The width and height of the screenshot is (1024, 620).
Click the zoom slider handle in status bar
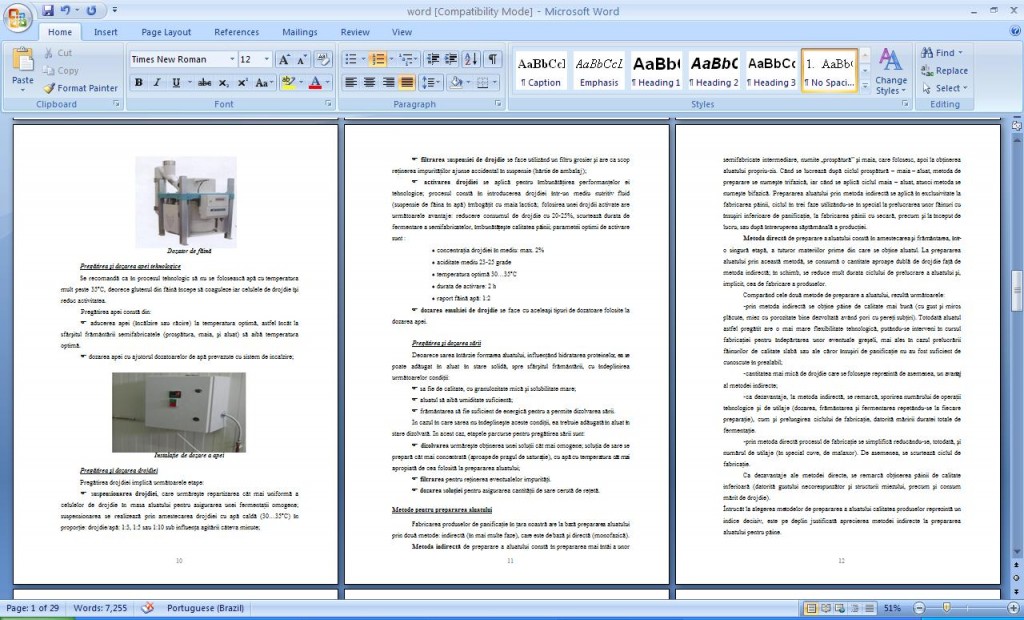pyautogui.click(x=947, y=608)
